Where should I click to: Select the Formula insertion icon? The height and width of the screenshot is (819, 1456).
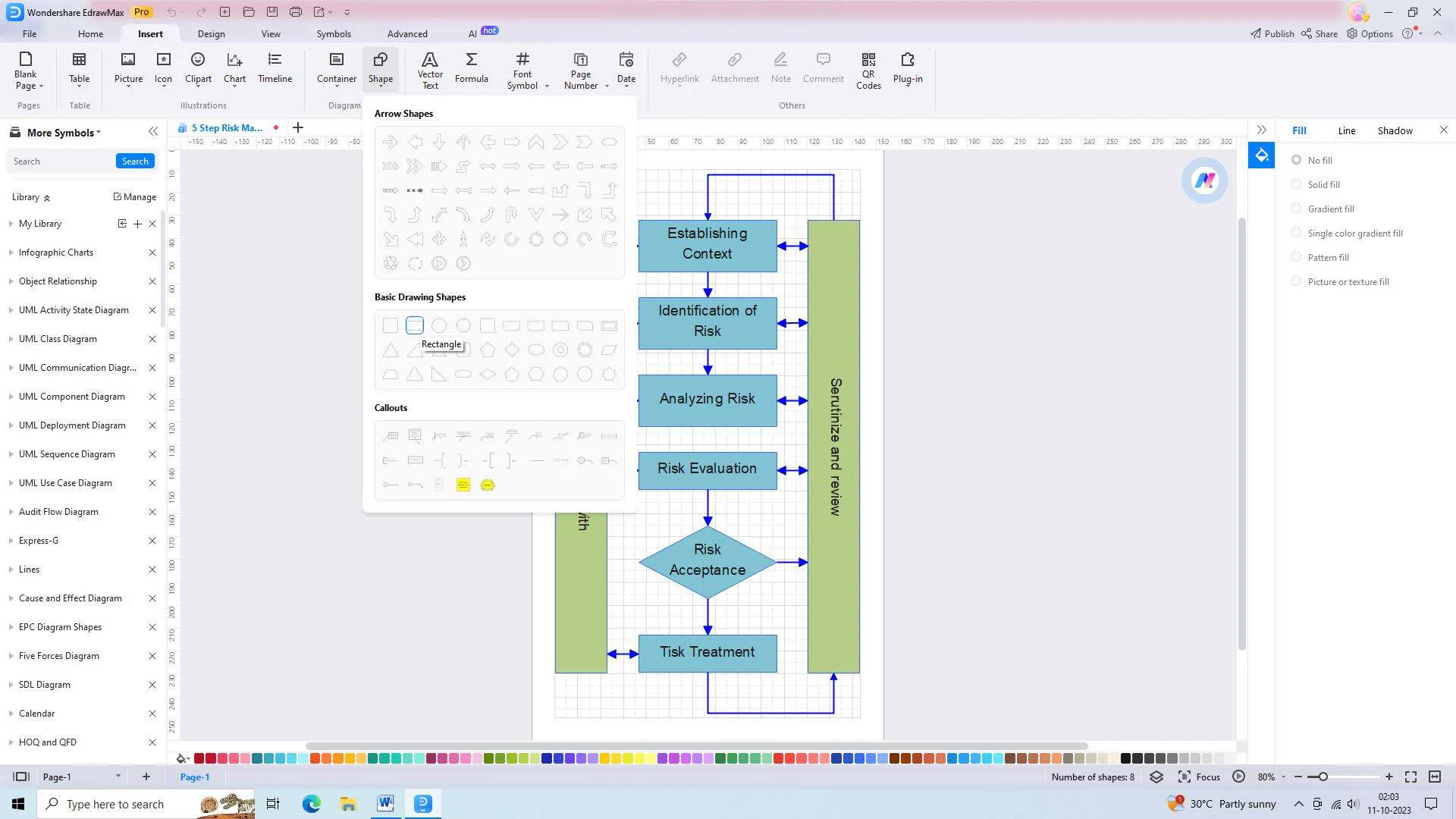coord(472,66)
